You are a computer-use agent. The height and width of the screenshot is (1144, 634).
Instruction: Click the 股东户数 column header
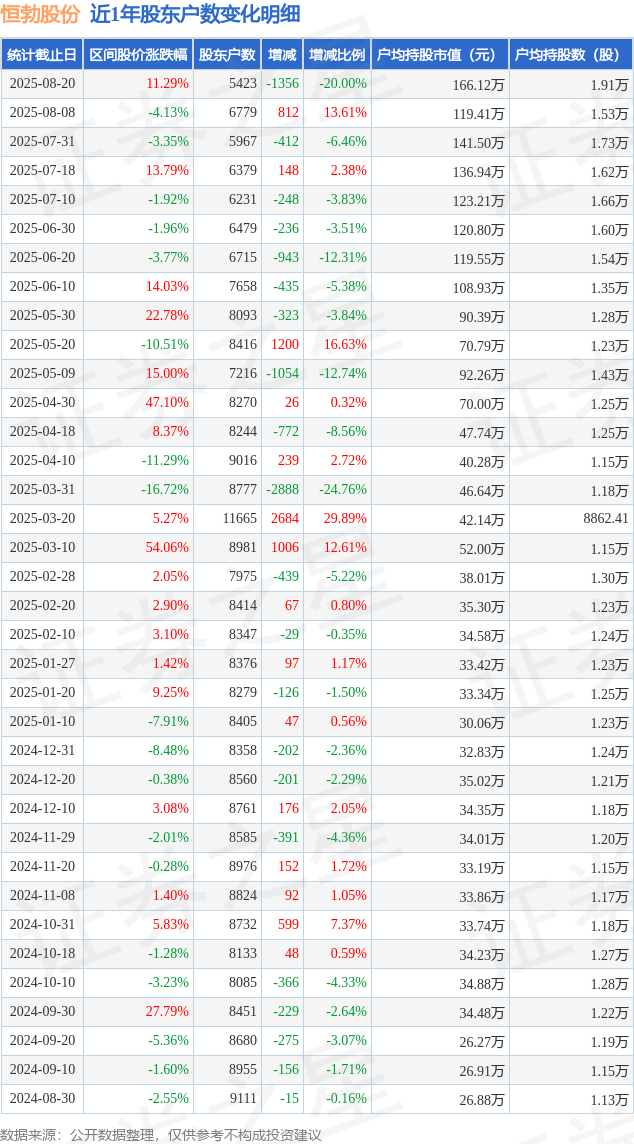pyautogui.click(x=227, y=55)
